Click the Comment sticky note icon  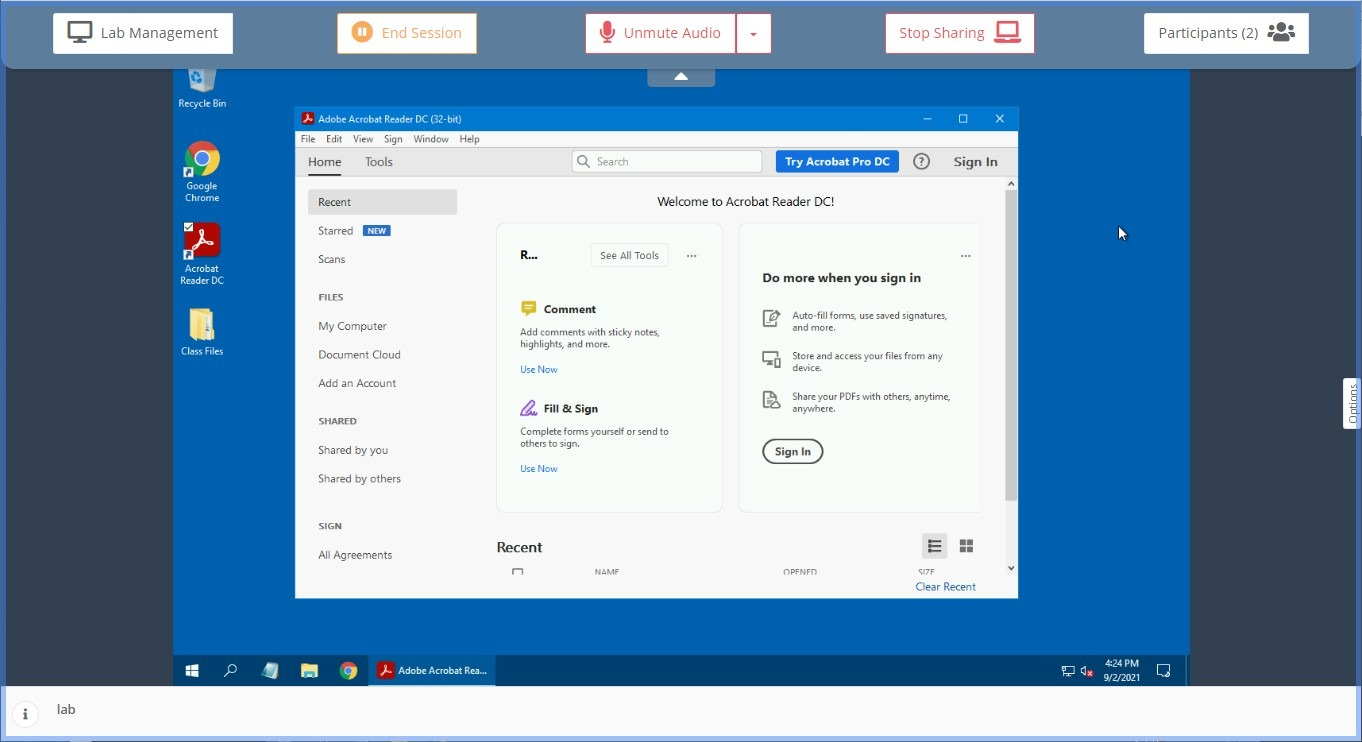(529, 309)
